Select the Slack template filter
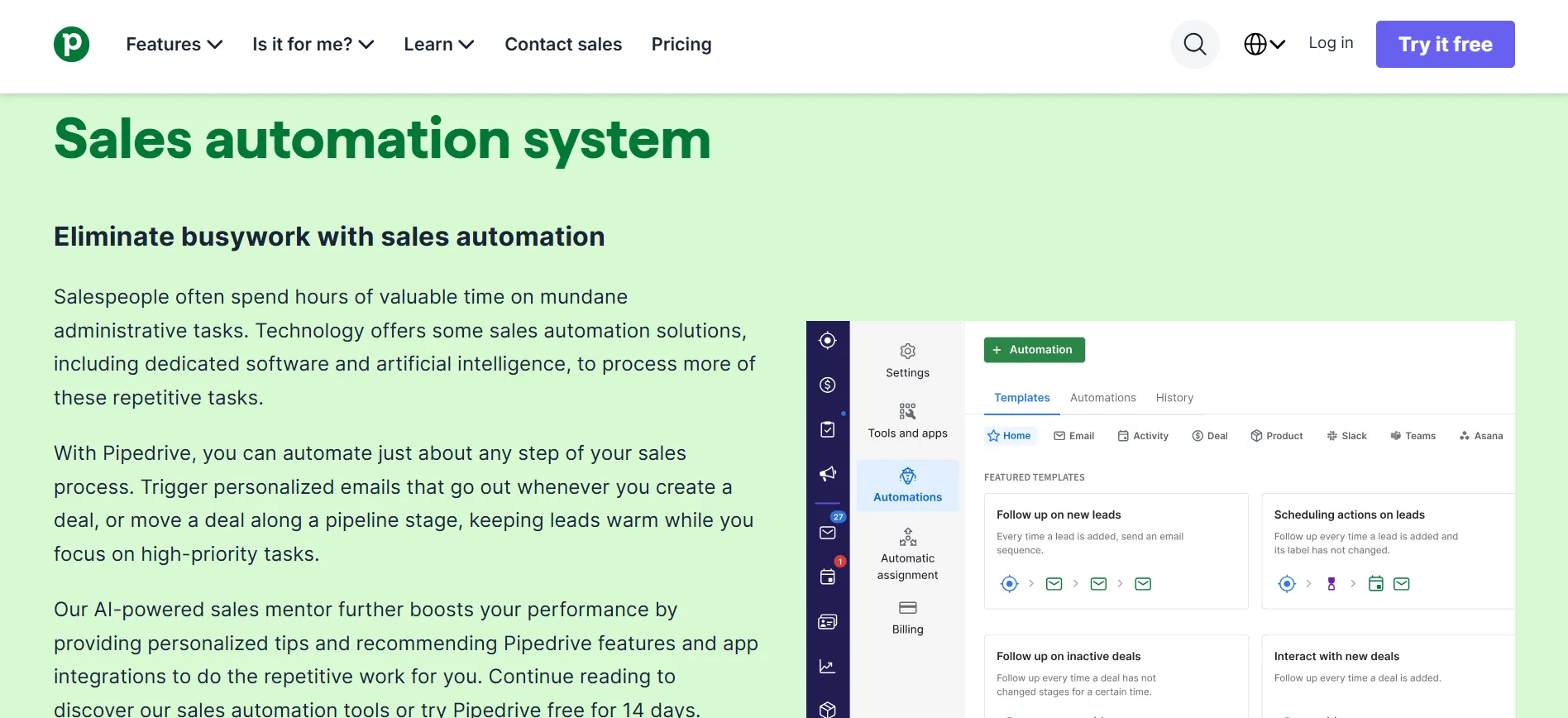The width and height of the screenshot is (1568, 718). (1346, 436)
